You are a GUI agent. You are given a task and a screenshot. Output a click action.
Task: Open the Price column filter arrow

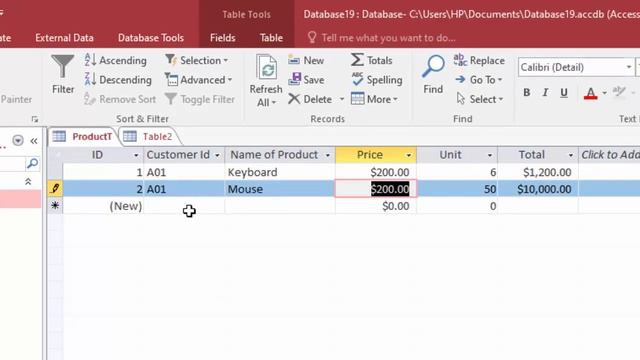408,156
